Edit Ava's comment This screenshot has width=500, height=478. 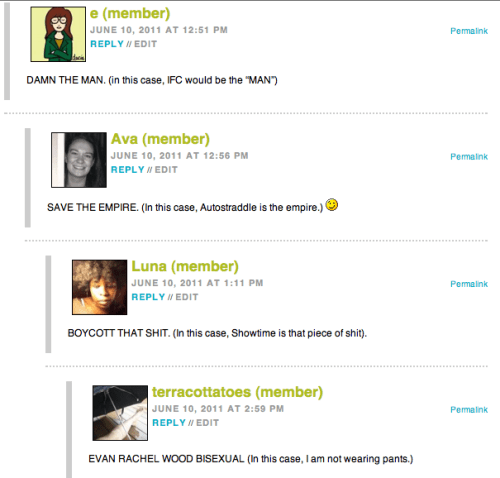pyautogui.click(x=166, y=170)
